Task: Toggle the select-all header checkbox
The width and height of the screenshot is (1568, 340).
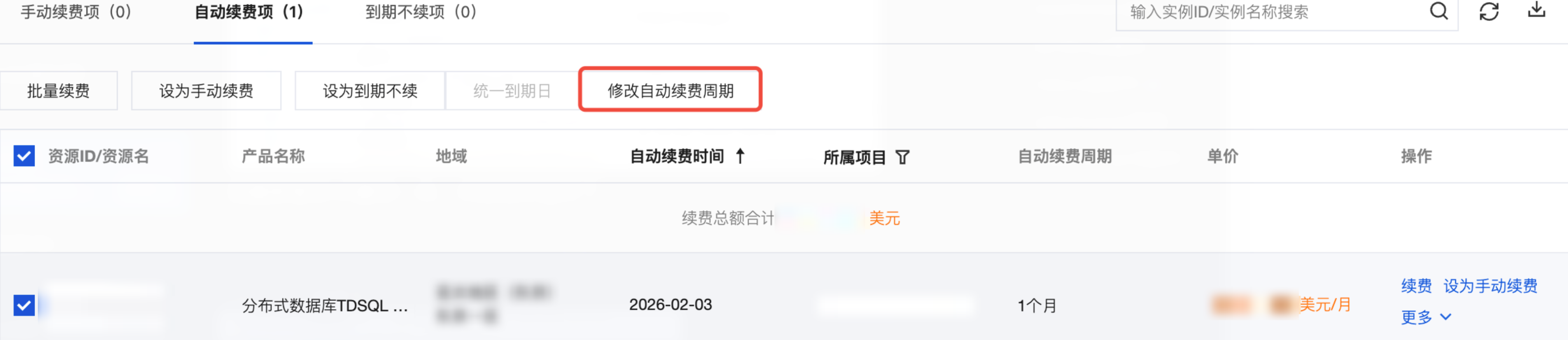Action: (24, 156)
